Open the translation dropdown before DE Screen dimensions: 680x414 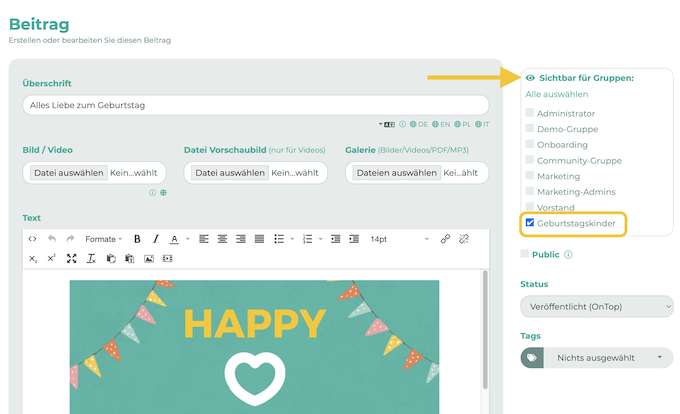(386, 124)
